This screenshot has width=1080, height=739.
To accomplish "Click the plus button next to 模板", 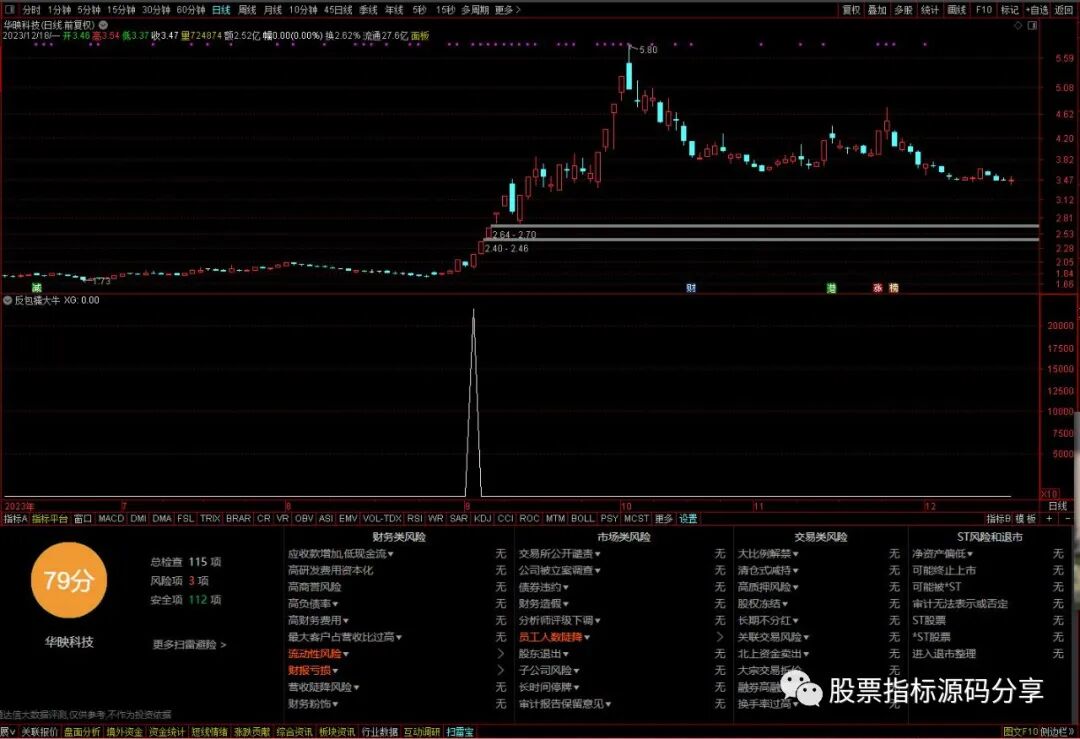I will (x=1049, y=519).
